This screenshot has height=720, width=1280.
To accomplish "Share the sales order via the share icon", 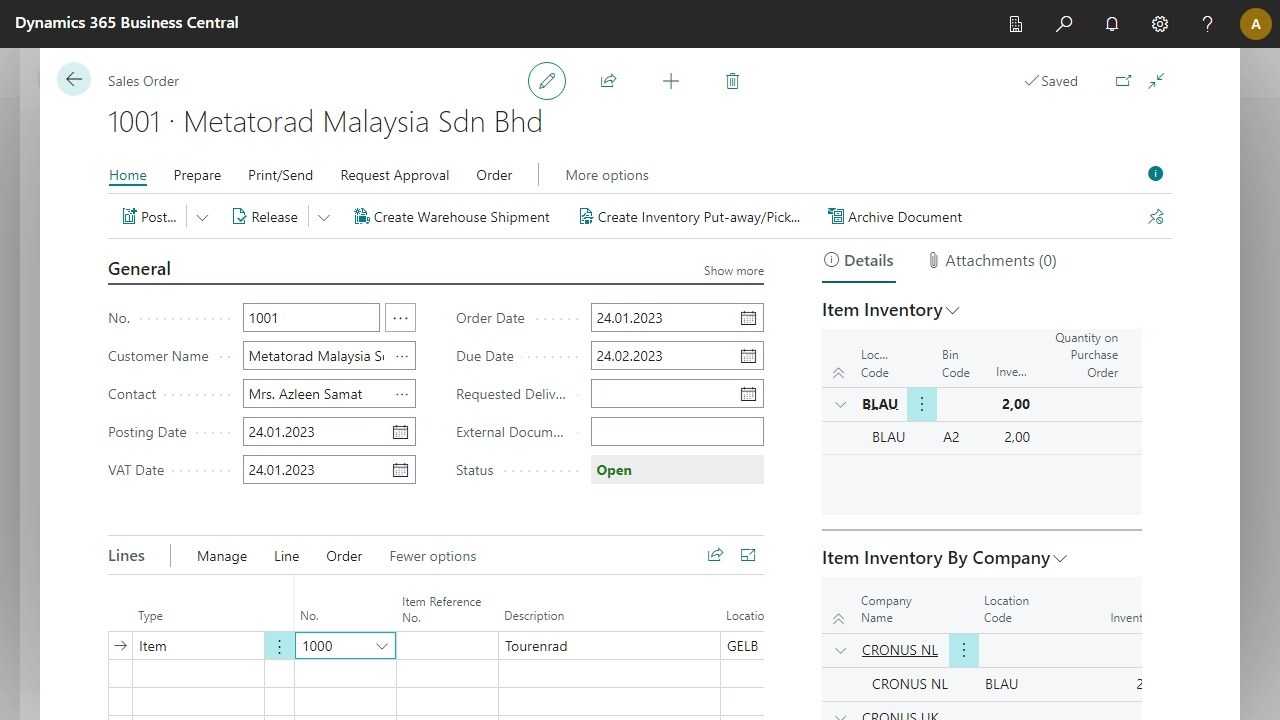I will point(609,81).
